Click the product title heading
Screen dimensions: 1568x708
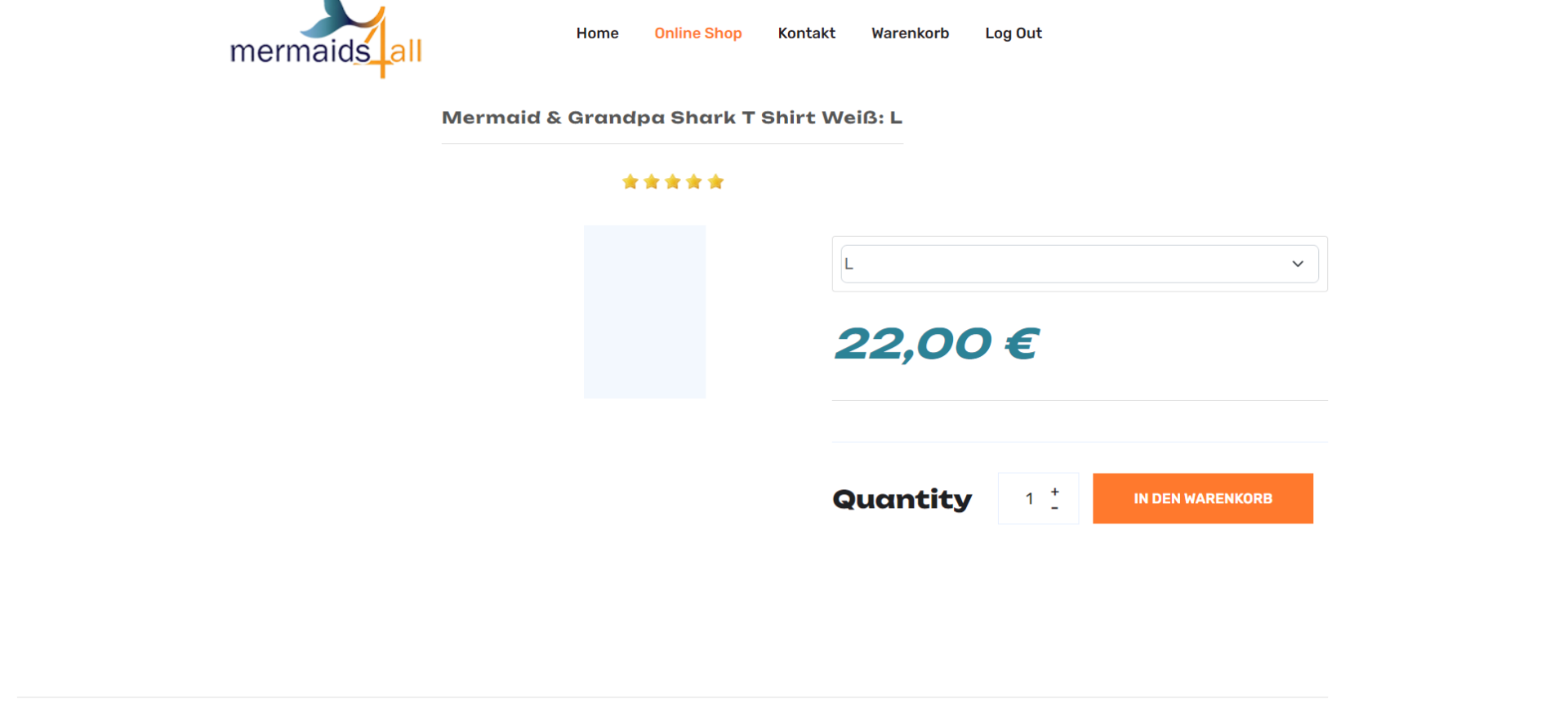[672, 118]
